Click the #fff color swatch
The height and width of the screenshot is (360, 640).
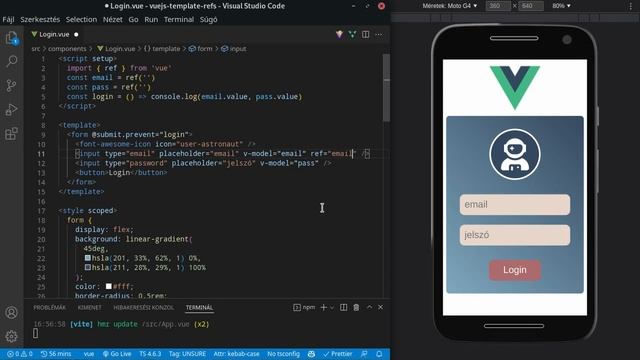point(109,287)
